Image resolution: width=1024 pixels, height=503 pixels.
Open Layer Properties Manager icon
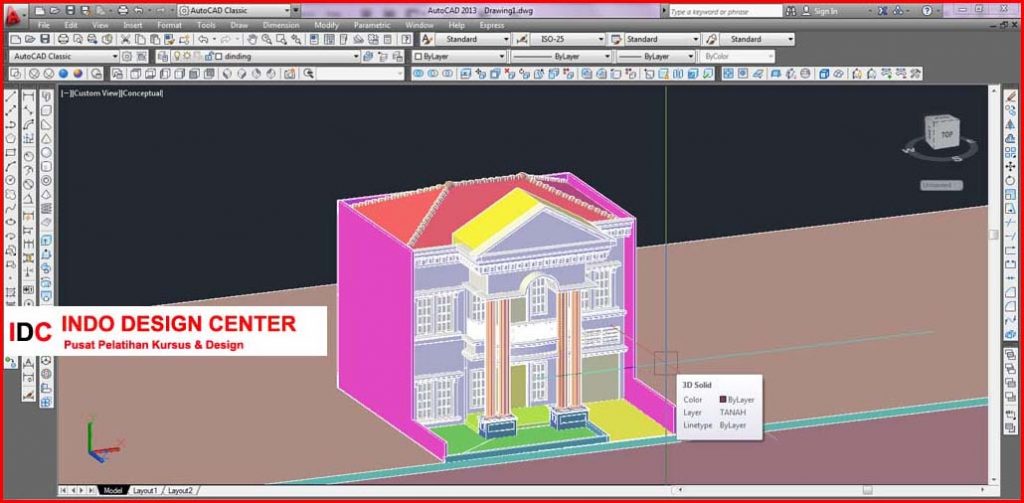pyautogui.click(x=163, y=57)
